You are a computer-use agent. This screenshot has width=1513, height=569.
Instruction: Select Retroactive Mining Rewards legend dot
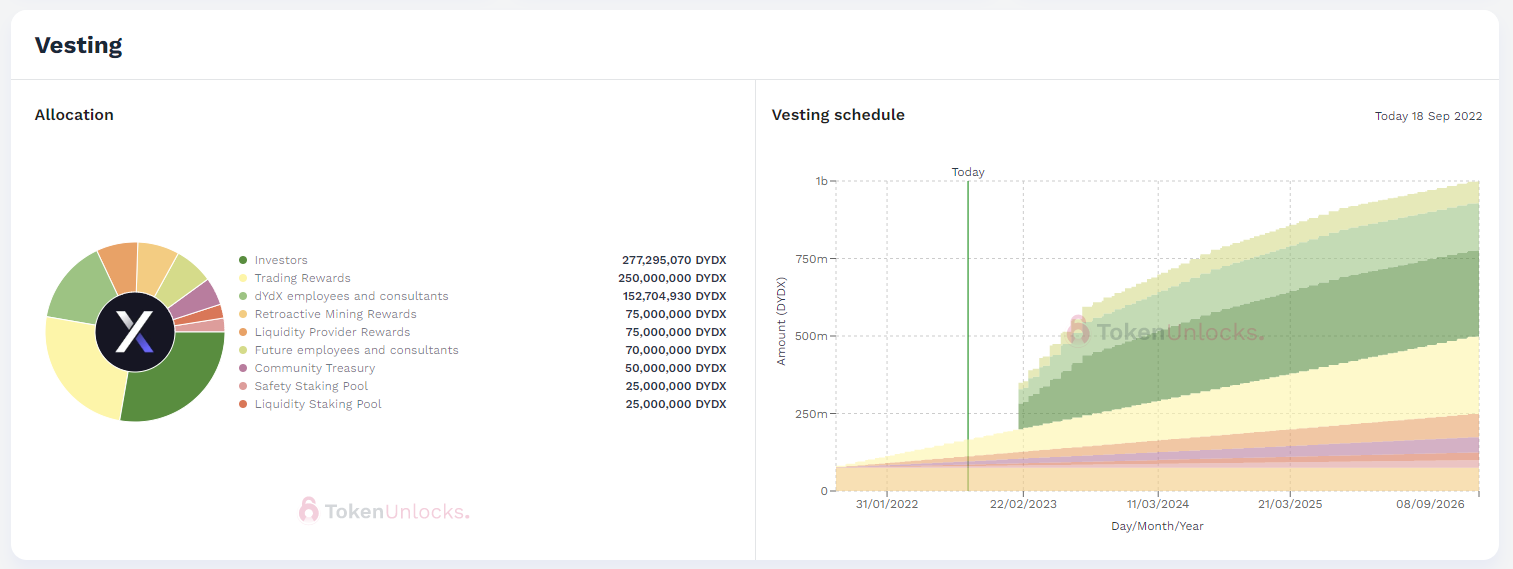[243, 314]
